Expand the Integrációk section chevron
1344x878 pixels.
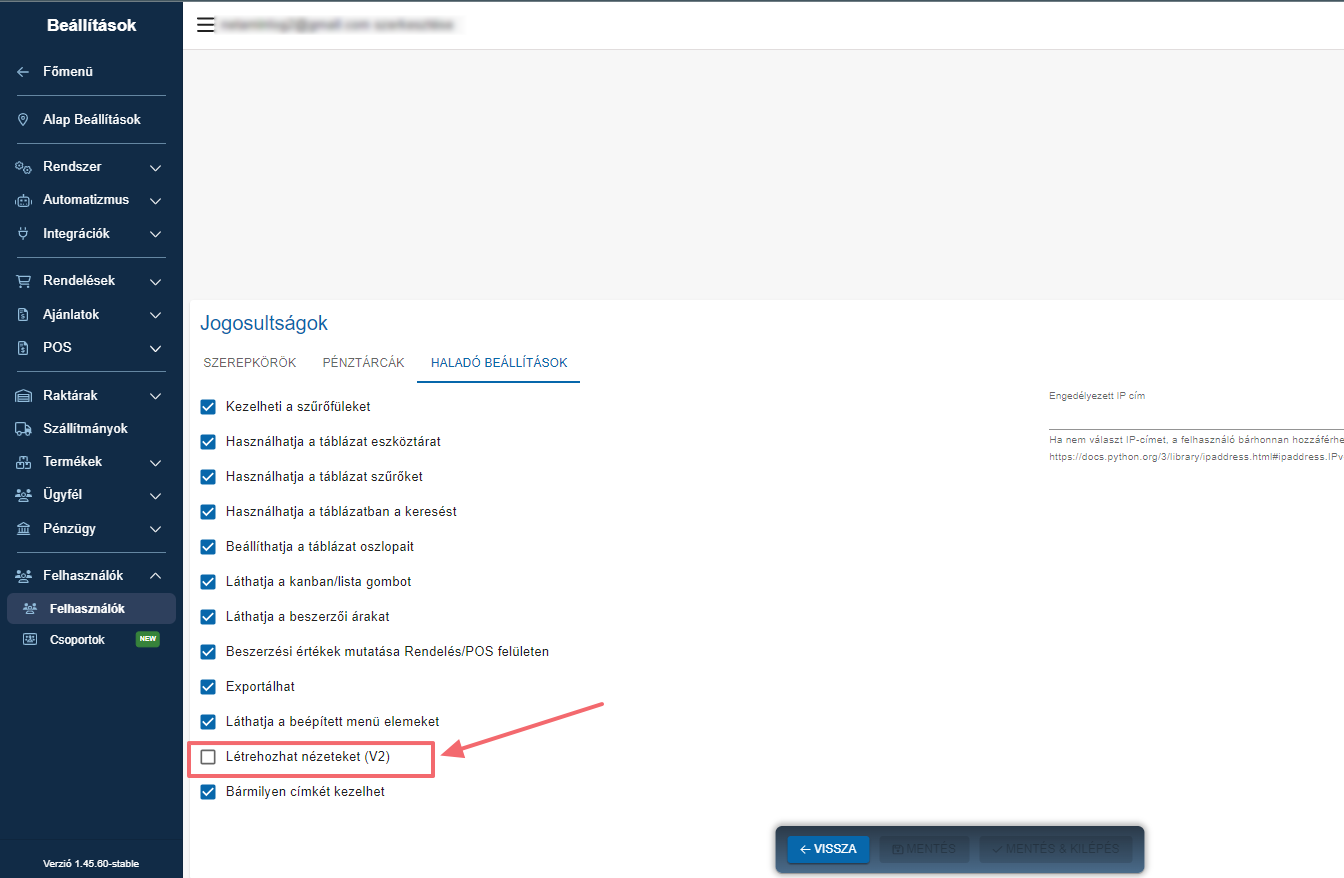(155, 234)
